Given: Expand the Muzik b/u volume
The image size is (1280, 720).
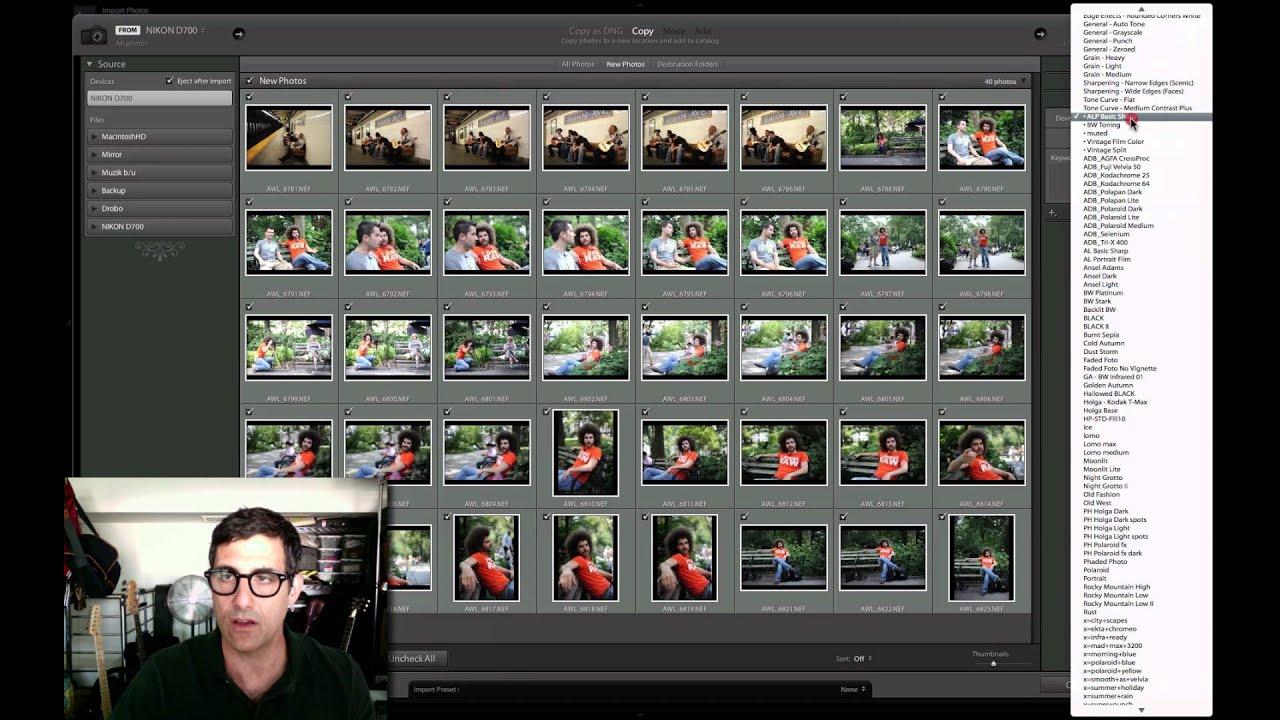Looking at the screenshot, I should point(95,172).
